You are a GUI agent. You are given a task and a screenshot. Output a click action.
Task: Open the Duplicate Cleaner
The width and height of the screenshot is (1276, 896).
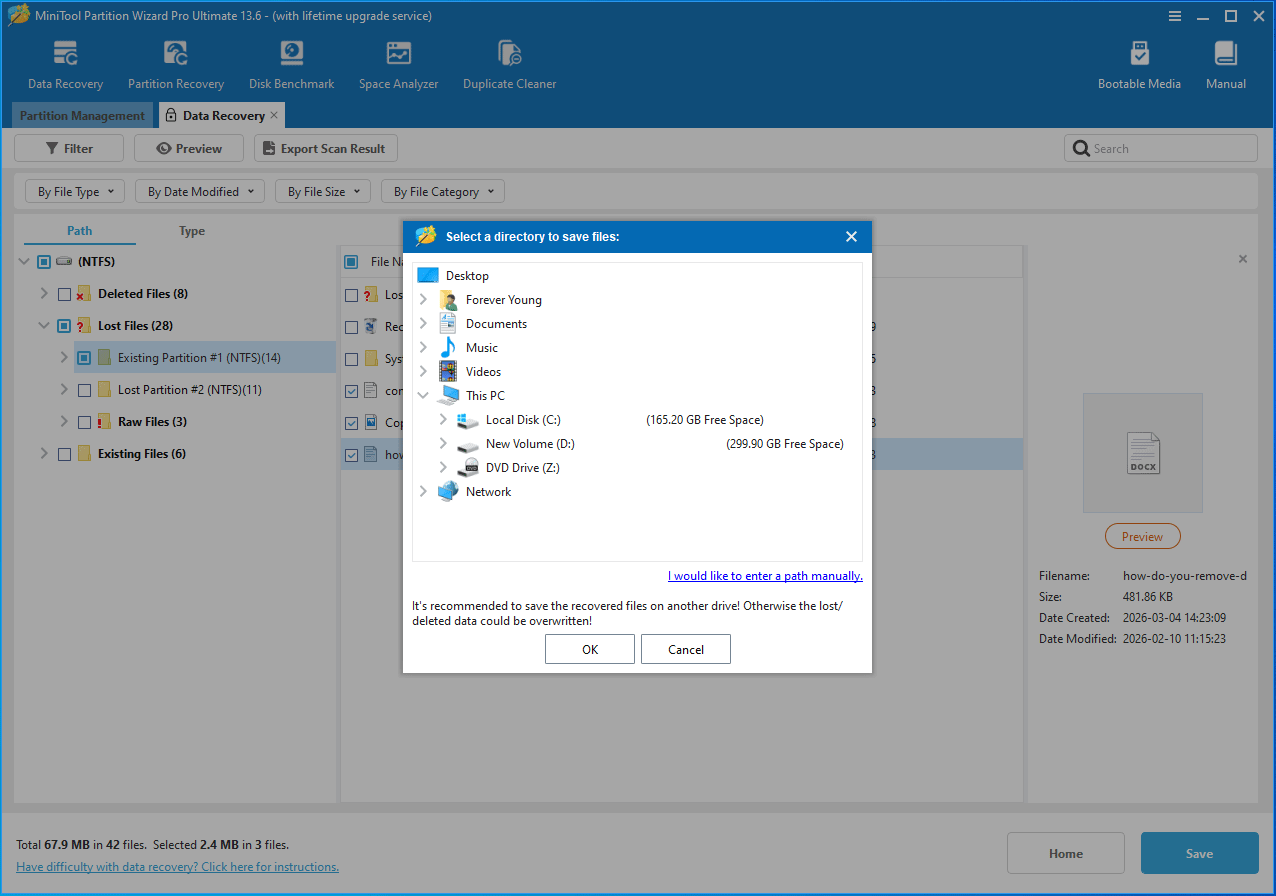(x=509, y=60)
